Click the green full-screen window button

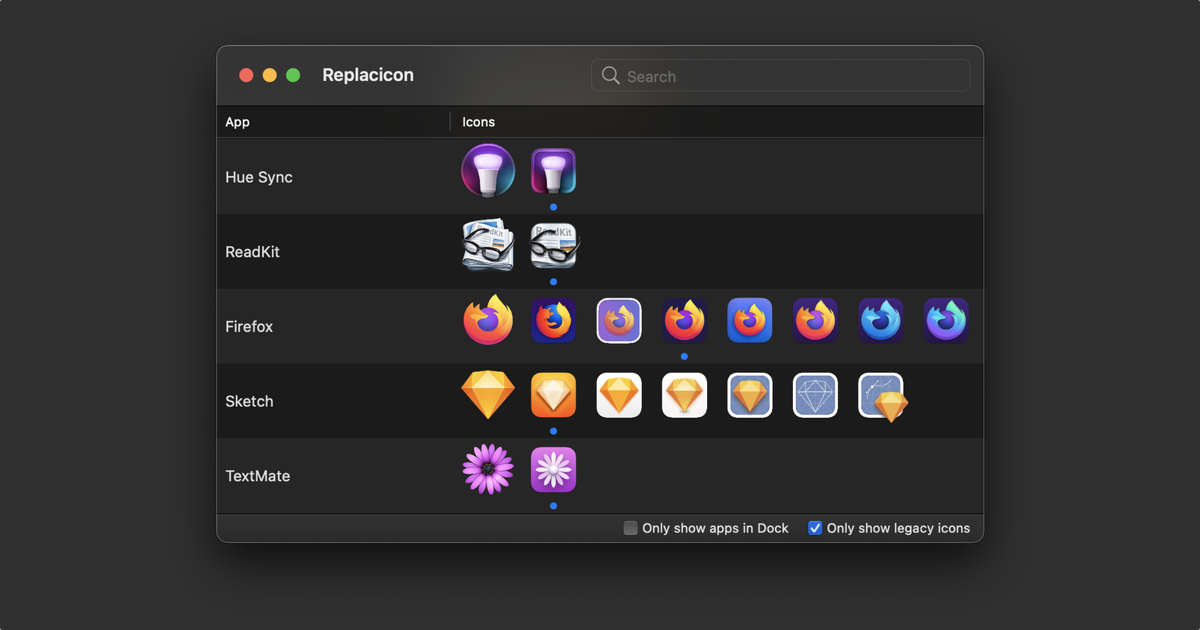coord(293,75)
